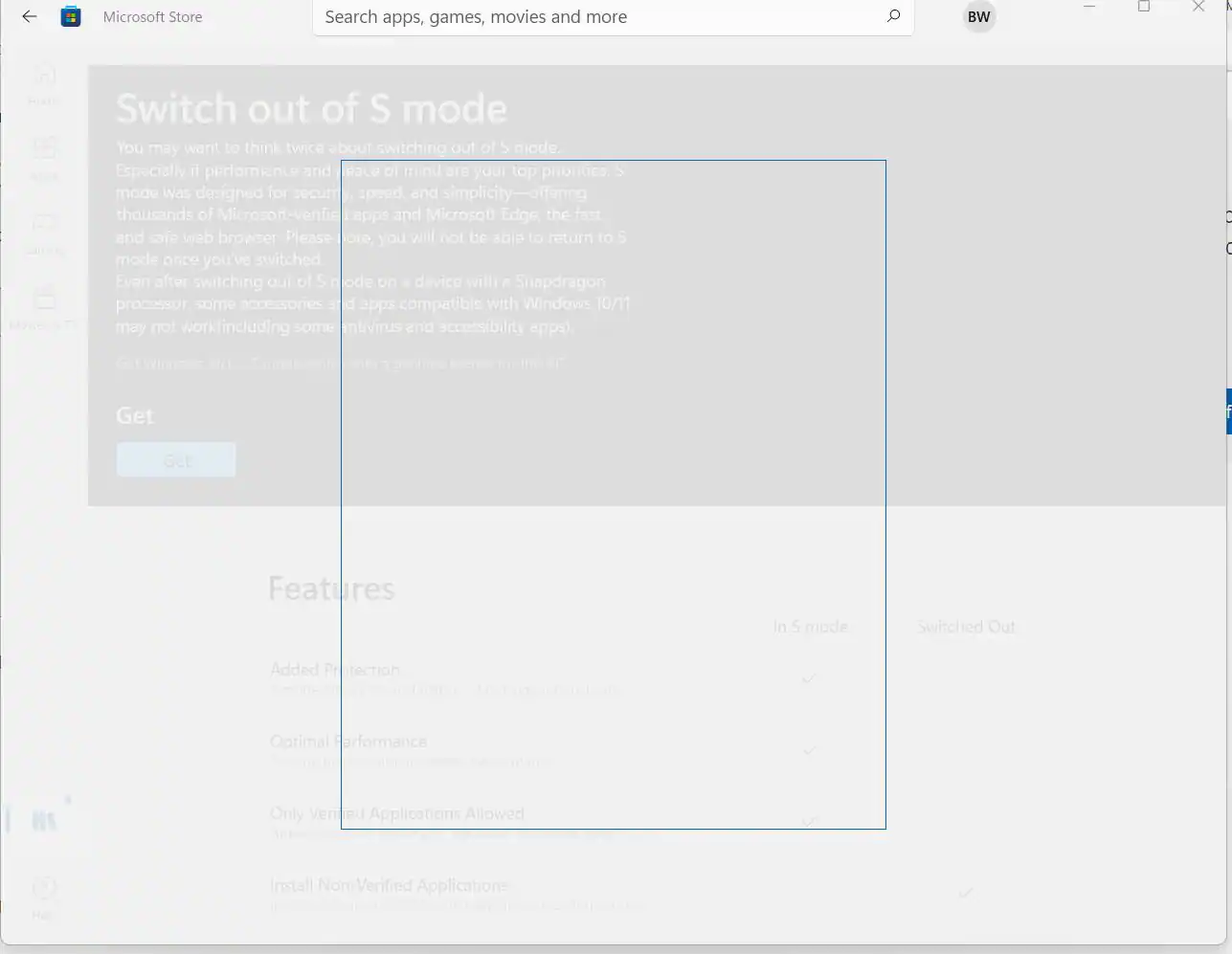Click the Install Non-Verified Applications check mark
This screenshot has height=954, width=1232.
coord(965,893)
